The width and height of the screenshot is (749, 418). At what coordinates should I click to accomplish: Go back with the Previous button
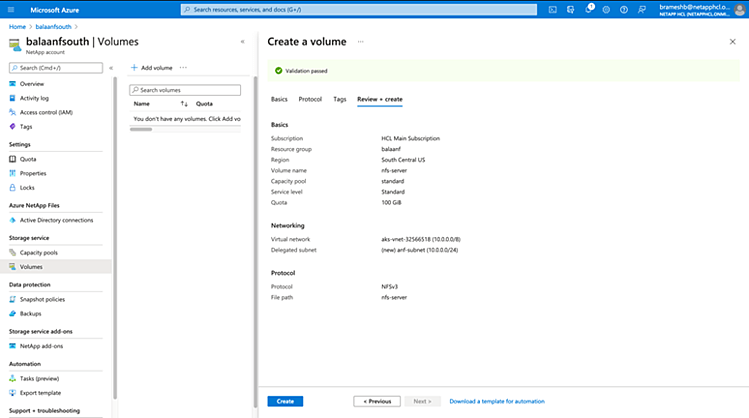tap(377, 401)
